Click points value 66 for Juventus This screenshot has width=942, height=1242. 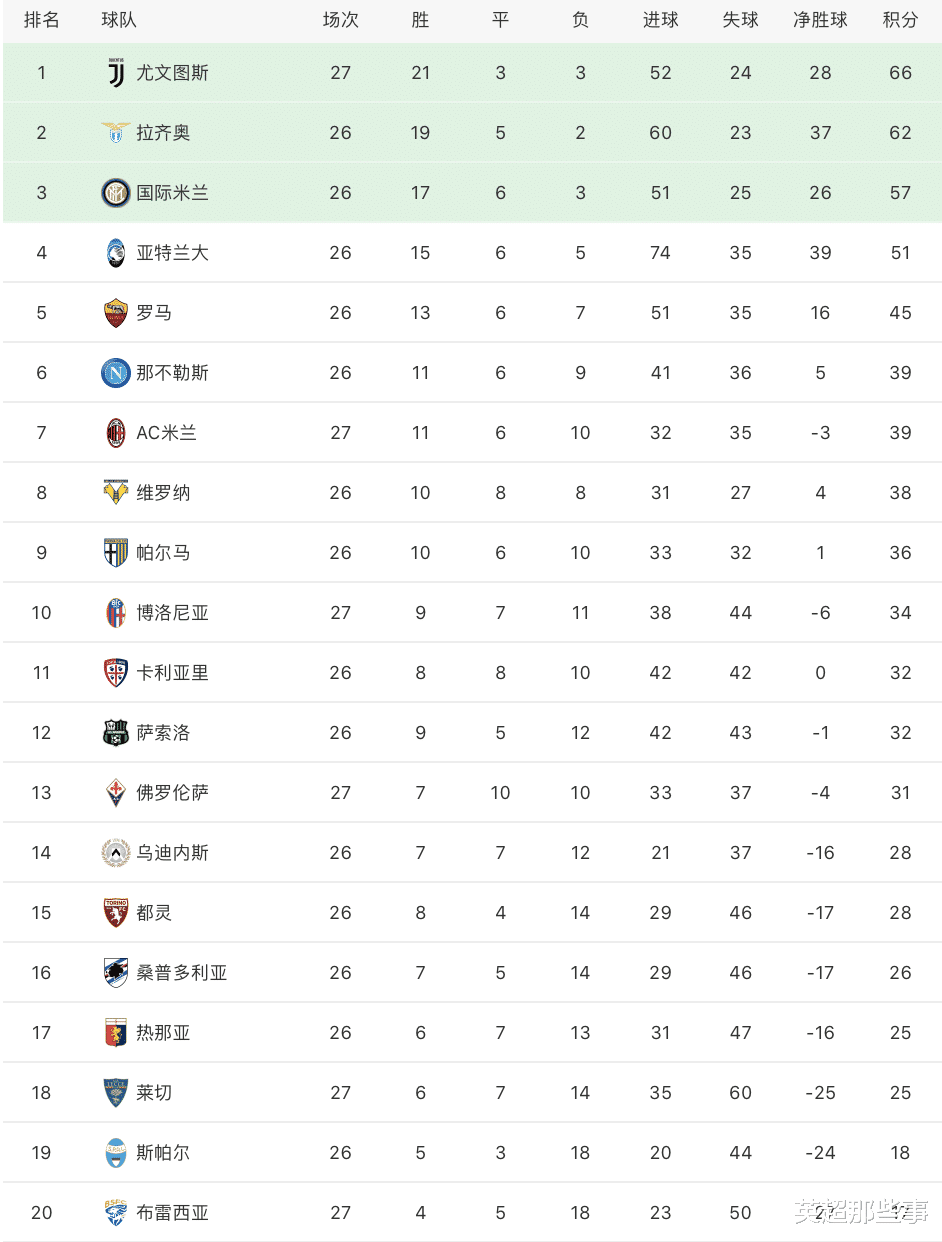(900, 73)
